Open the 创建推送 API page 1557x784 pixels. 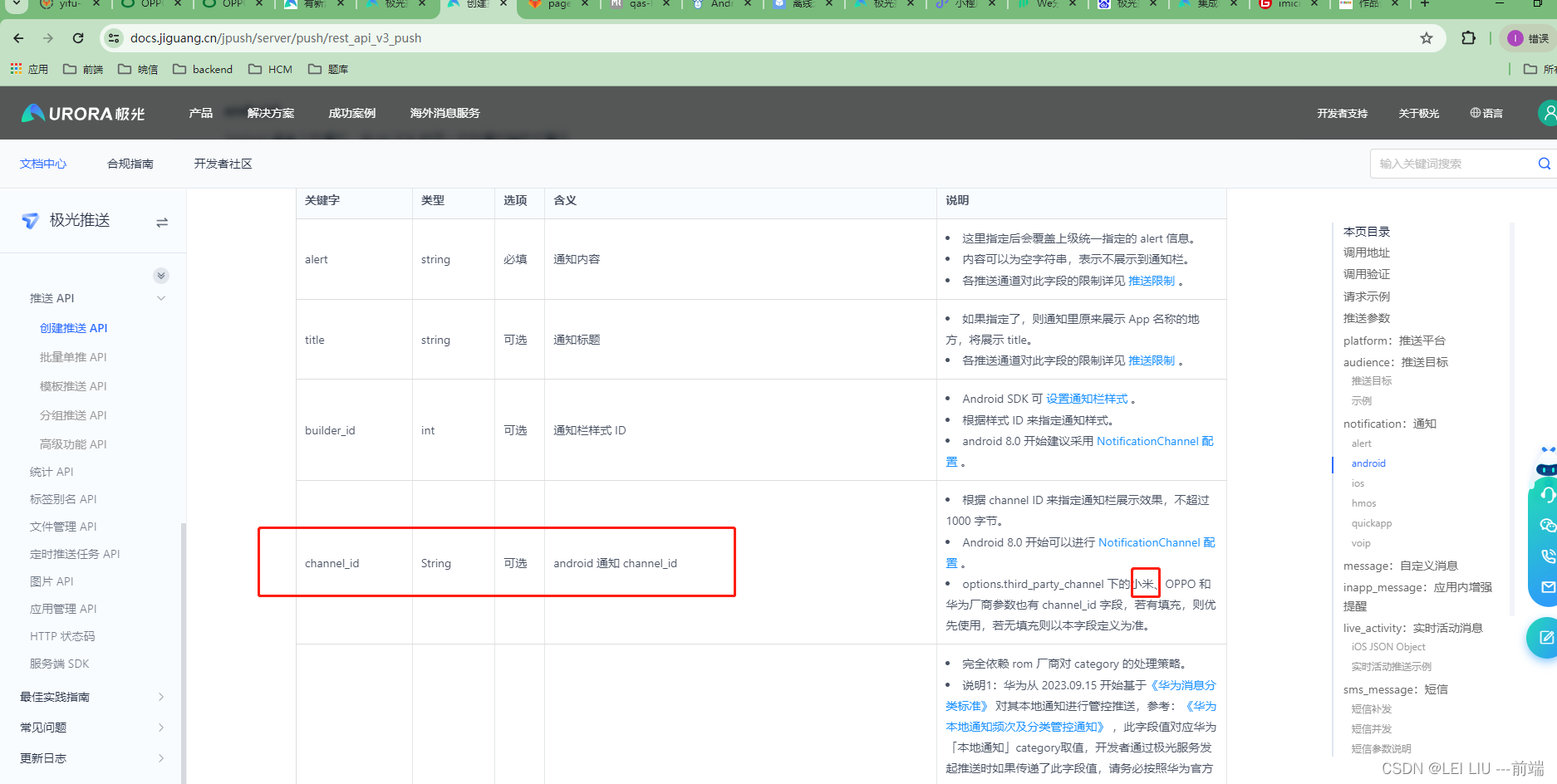click(74, 328)
